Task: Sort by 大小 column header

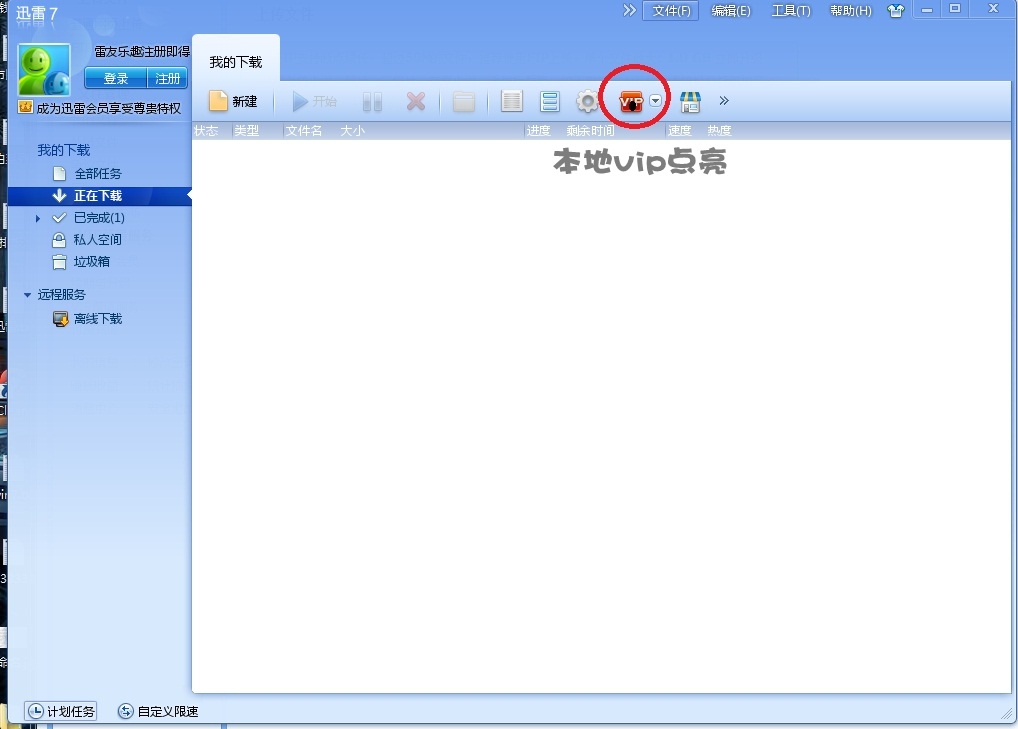Action: [353, 131]
